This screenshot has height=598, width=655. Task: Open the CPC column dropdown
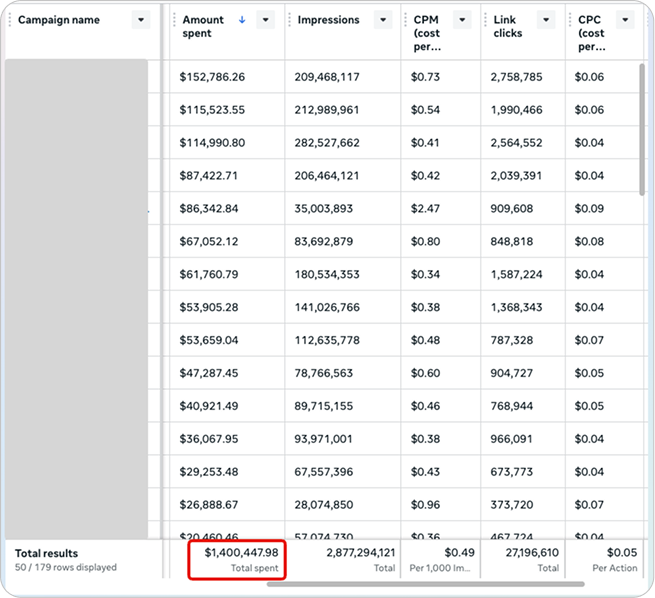coord(625,20)
